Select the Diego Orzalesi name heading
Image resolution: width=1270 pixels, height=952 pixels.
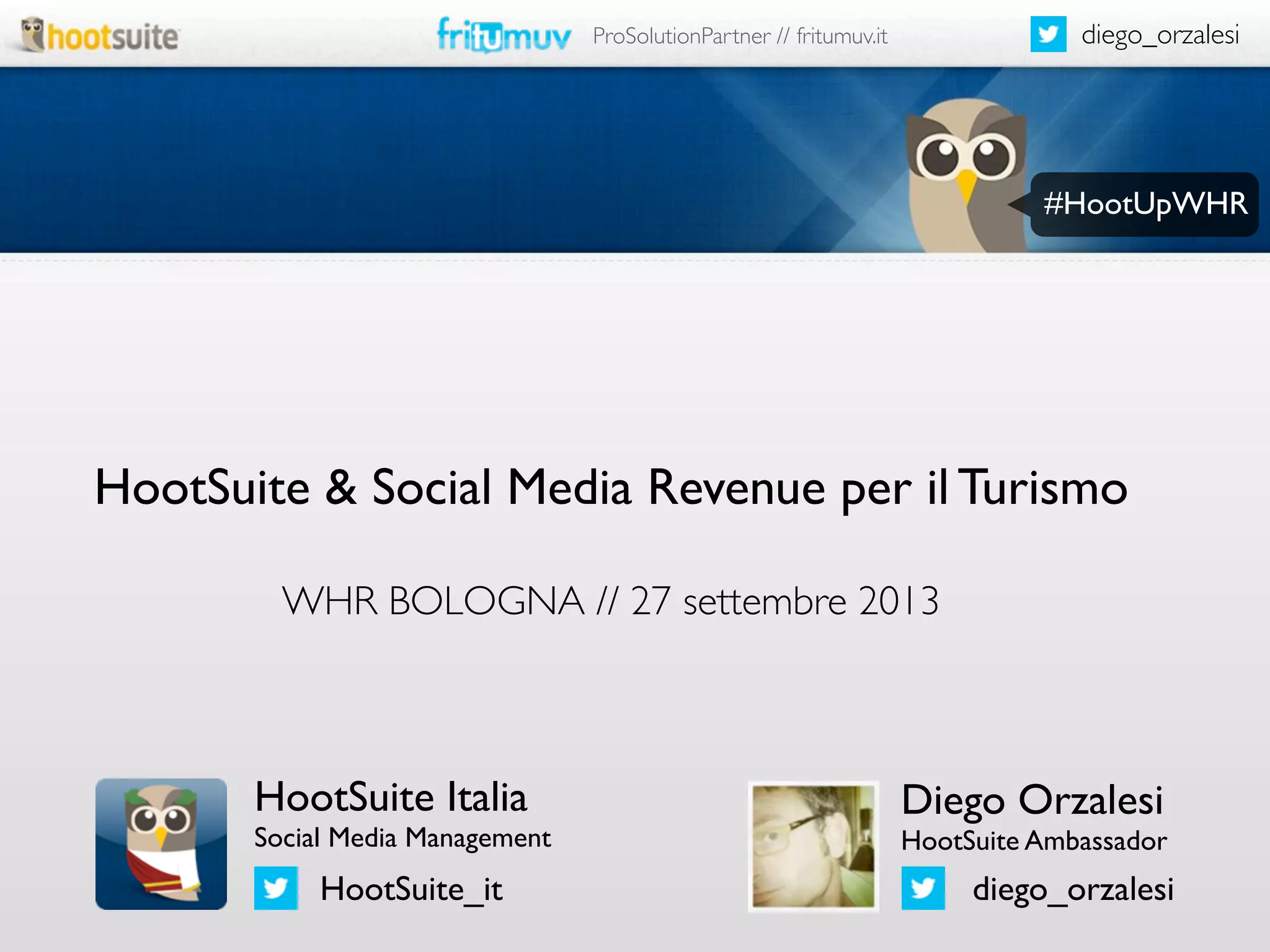(1032, 800)
